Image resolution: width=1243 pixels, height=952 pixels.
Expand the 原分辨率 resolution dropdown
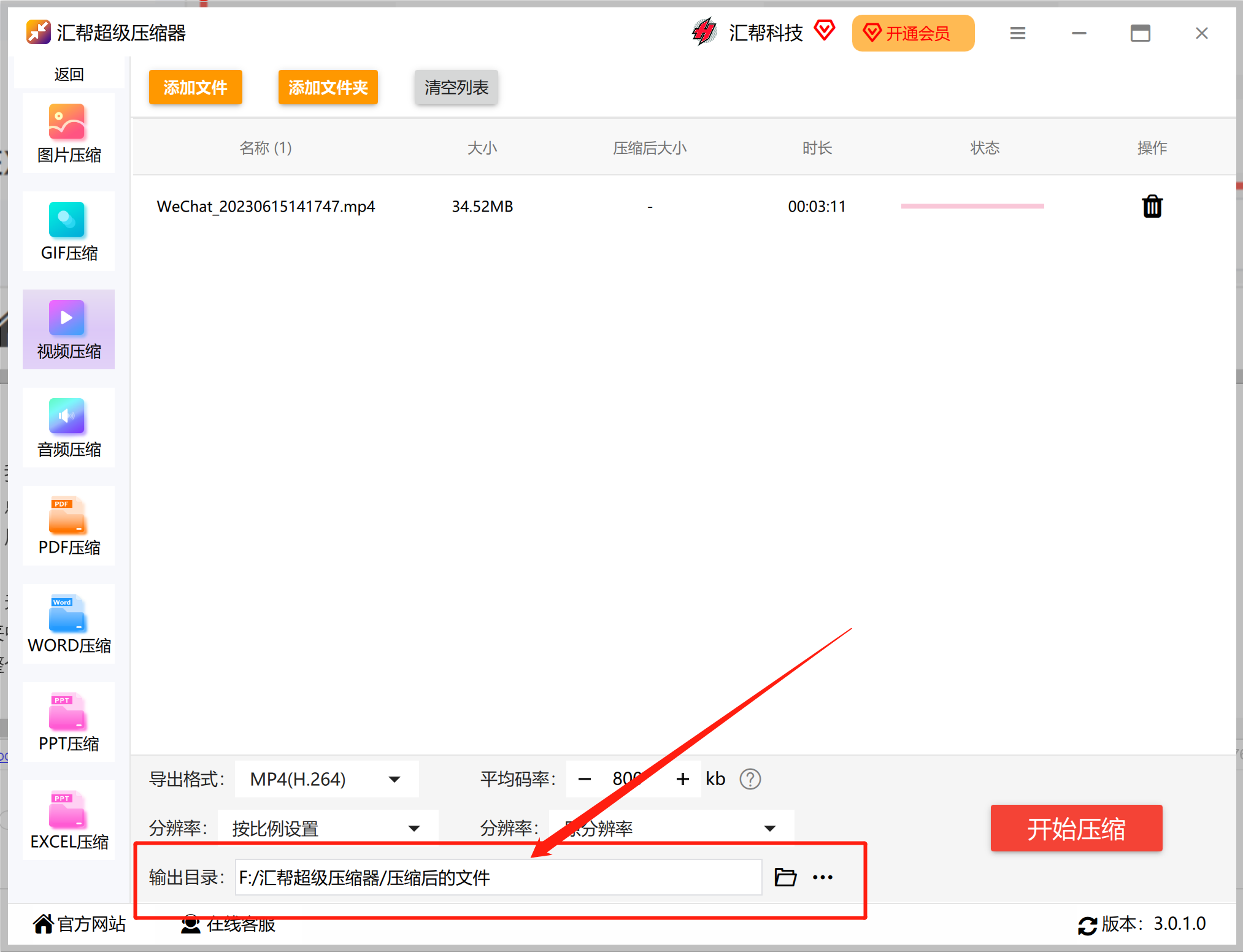coord(671,828)
